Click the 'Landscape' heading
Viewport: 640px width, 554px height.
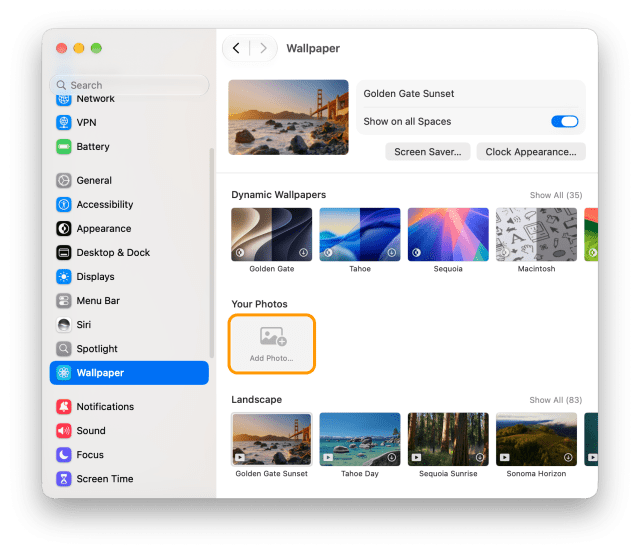(257, 400)
